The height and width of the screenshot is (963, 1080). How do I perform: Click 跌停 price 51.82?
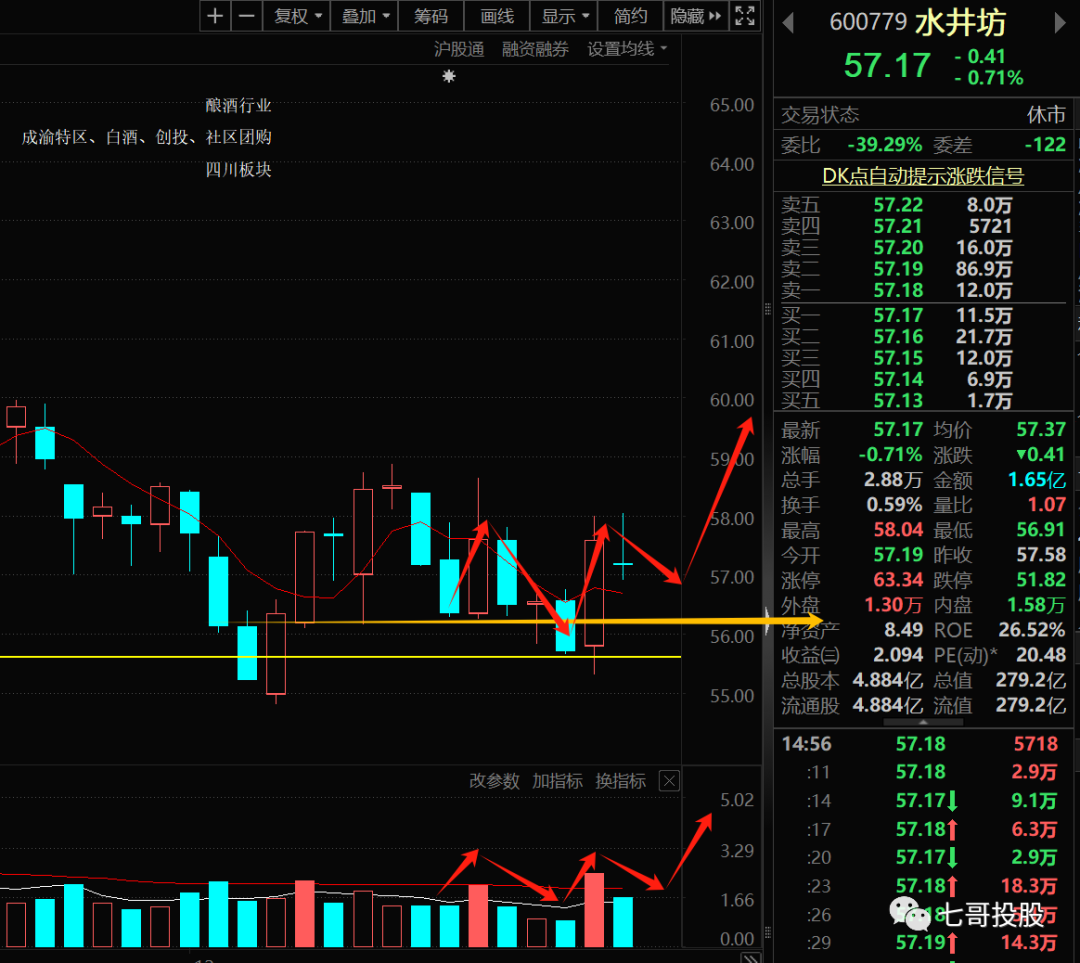point(1041,580)
